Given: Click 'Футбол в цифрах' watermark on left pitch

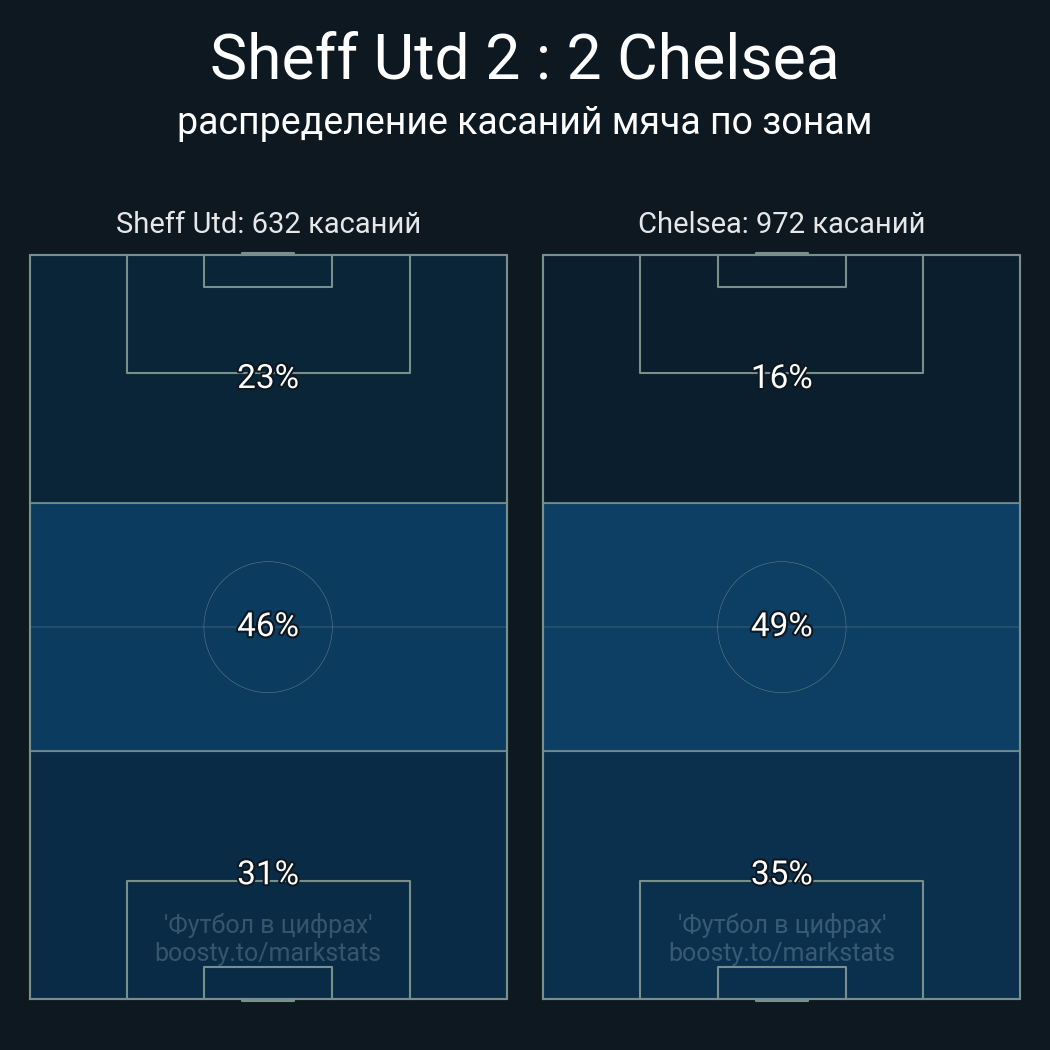Looking at the screenshot, I should [268, 924].
